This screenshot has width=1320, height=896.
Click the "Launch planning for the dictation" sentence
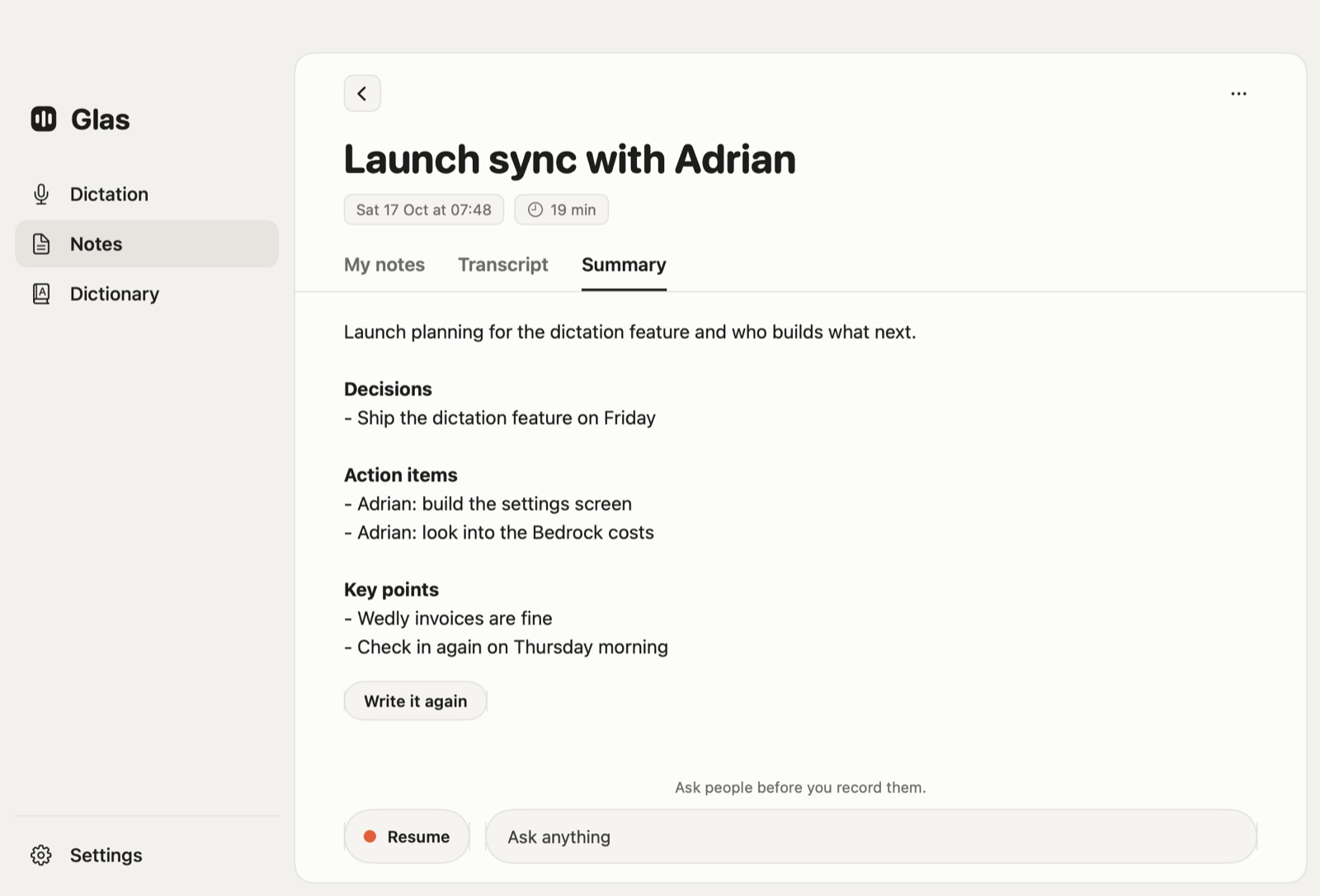pos(630,332)
